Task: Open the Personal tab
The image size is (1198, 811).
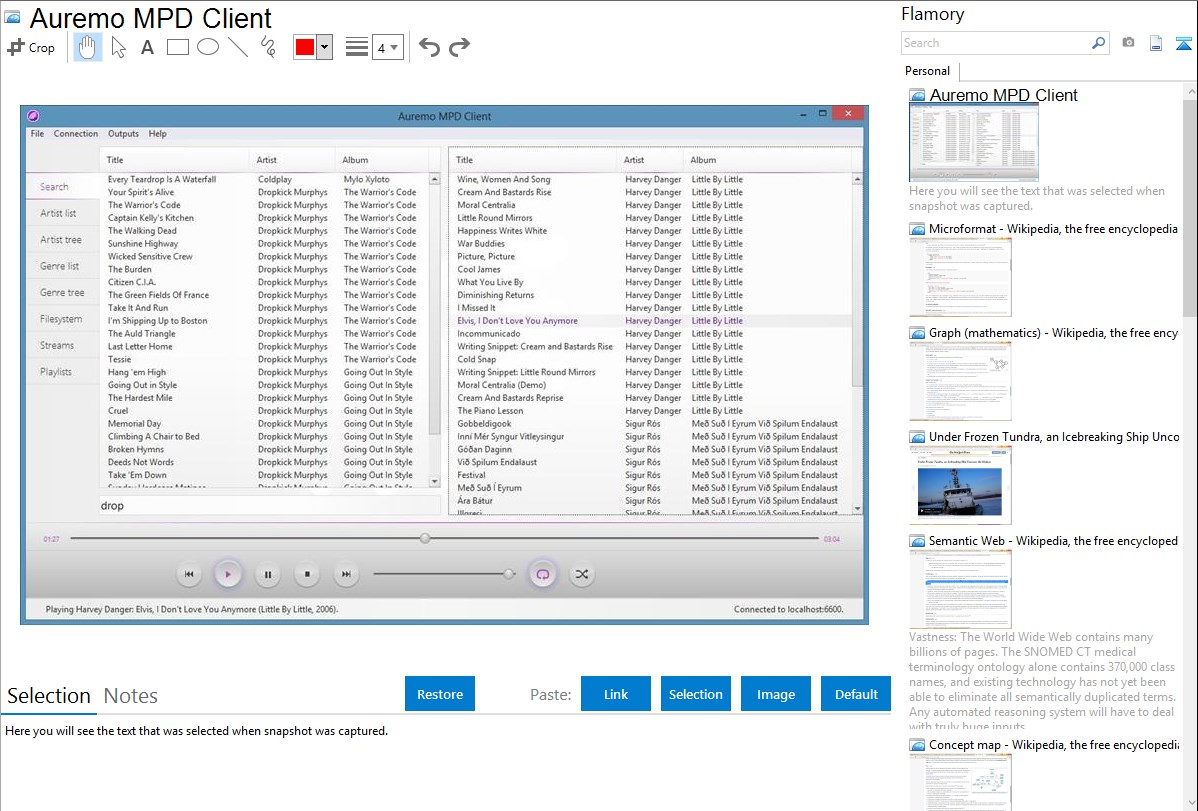Action: [927, 71]
